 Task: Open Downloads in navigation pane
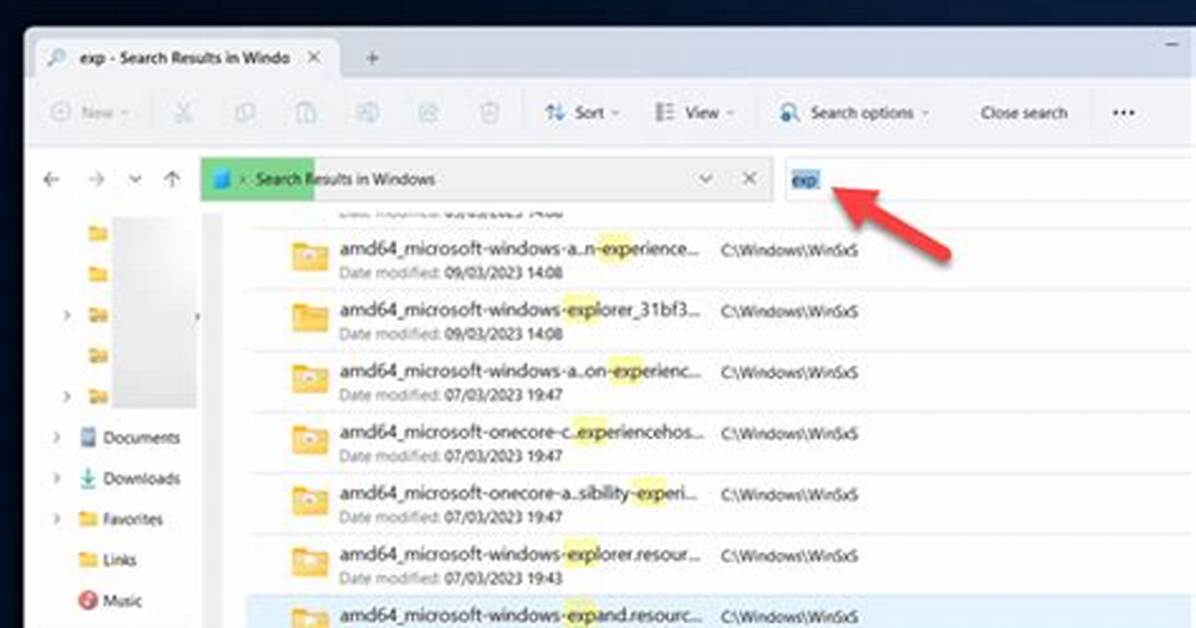141,478
